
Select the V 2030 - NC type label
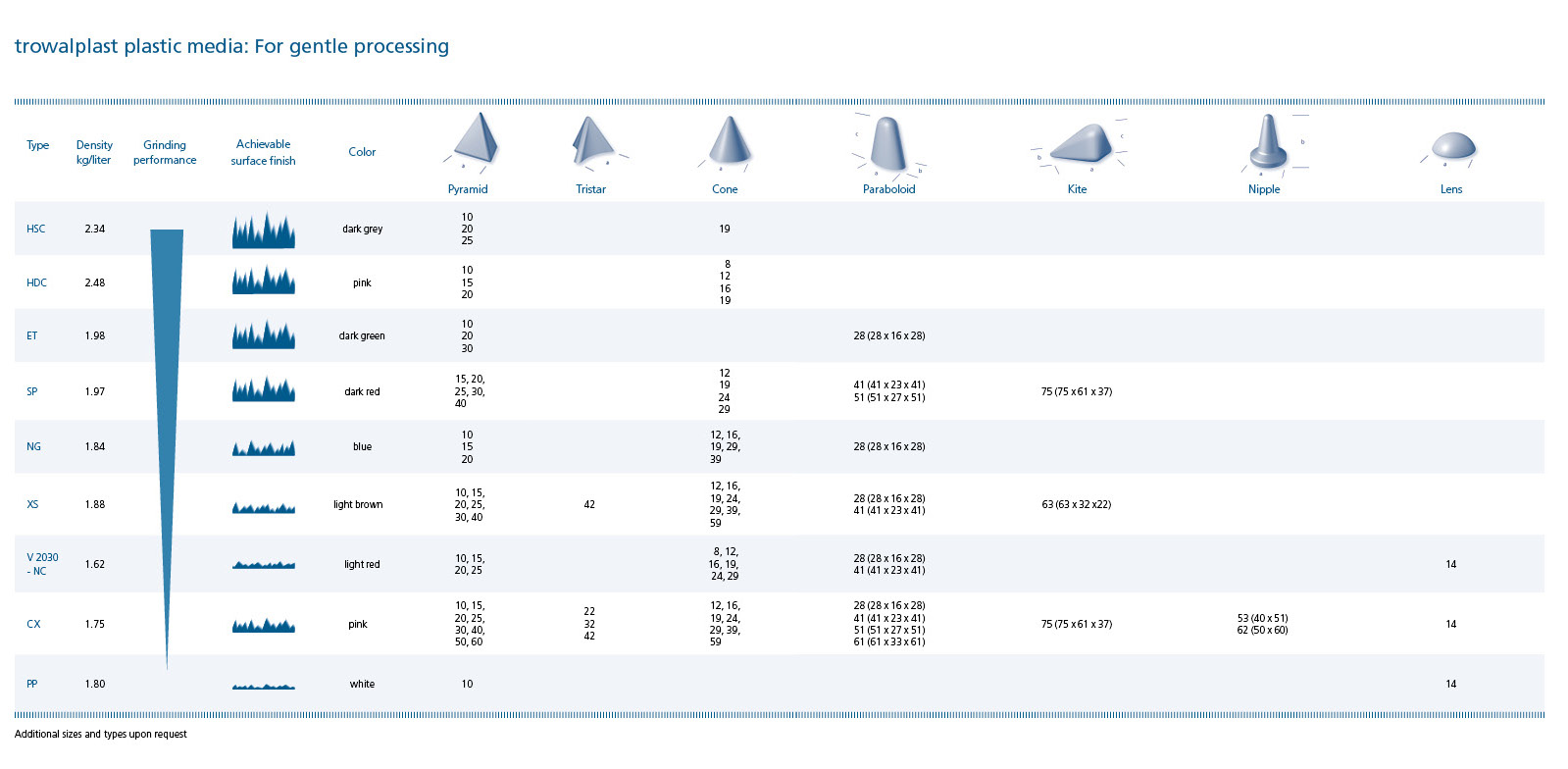pos(42,564)
